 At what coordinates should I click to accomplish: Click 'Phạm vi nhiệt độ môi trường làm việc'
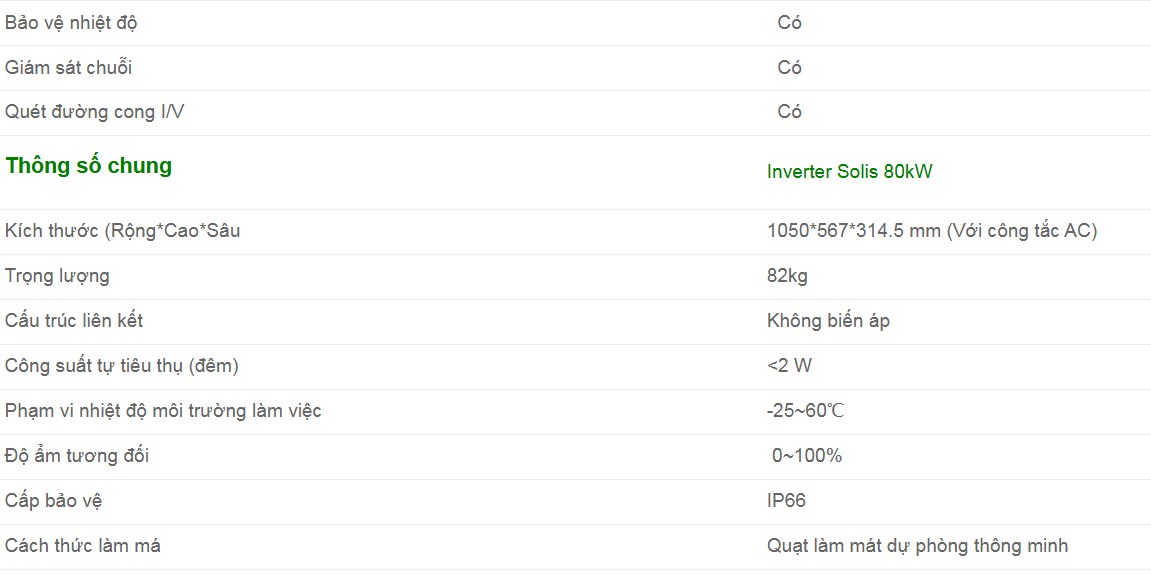click(x=163, y=411)
